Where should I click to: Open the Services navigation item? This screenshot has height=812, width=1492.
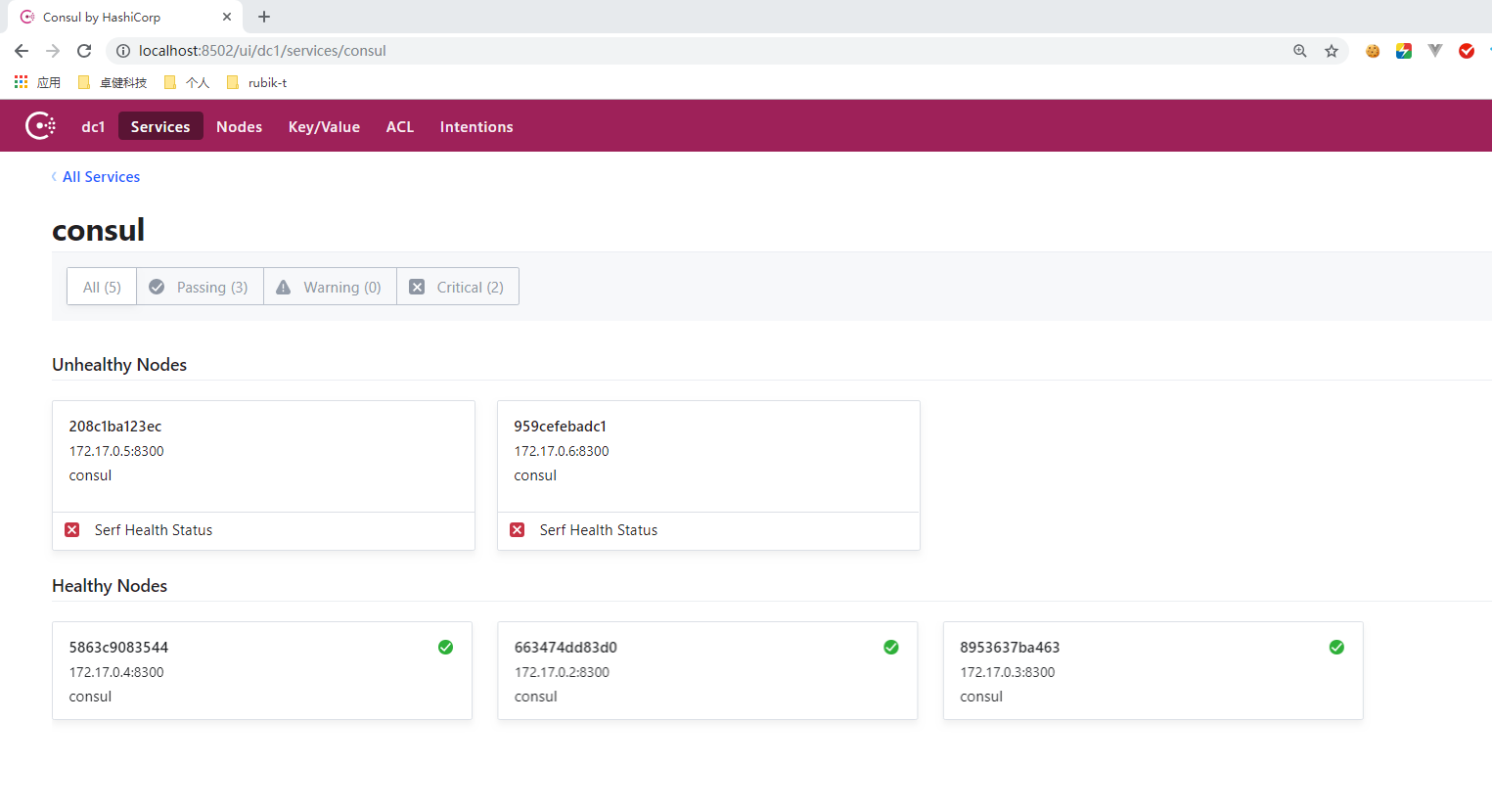click(160, 126)
